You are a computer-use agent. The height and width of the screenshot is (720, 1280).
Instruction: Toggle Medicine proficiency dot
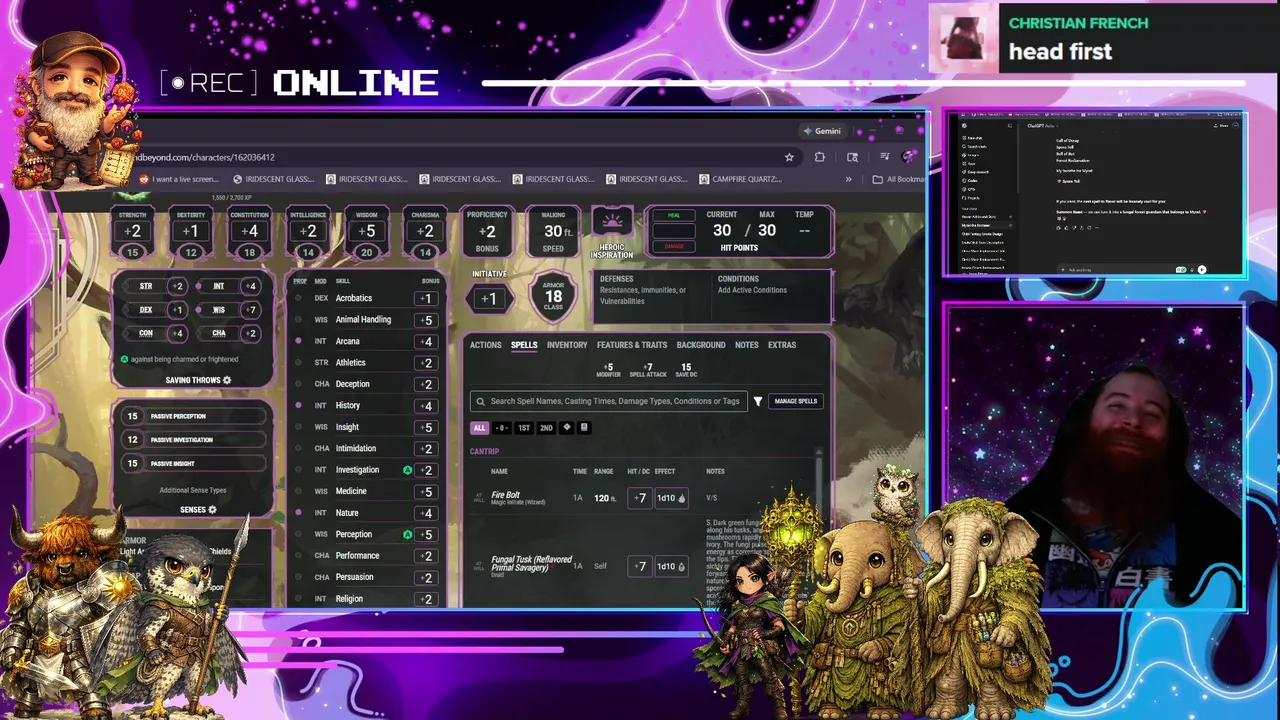[x=298, y=491]
